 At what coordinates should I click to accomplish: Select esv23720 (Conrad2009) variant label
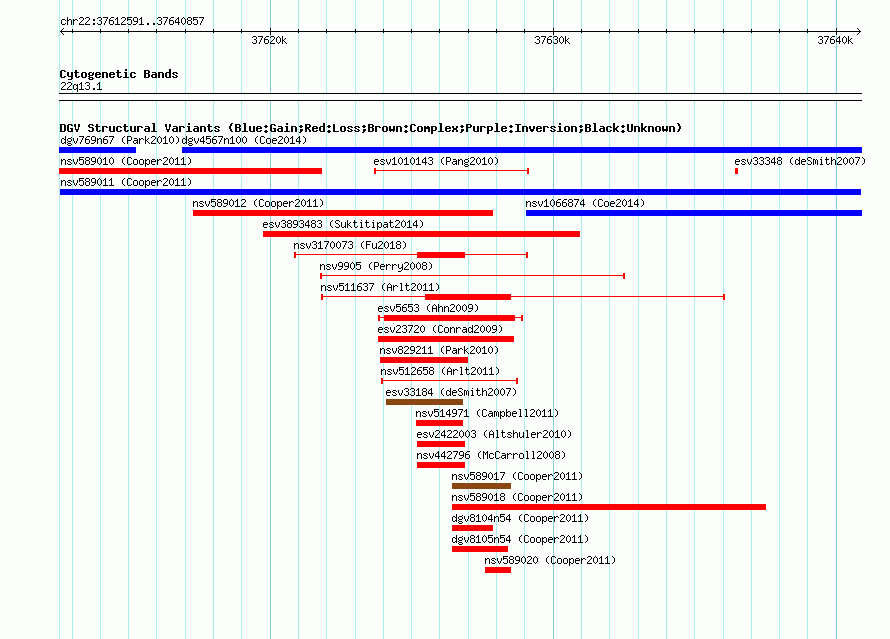point(440,329)
